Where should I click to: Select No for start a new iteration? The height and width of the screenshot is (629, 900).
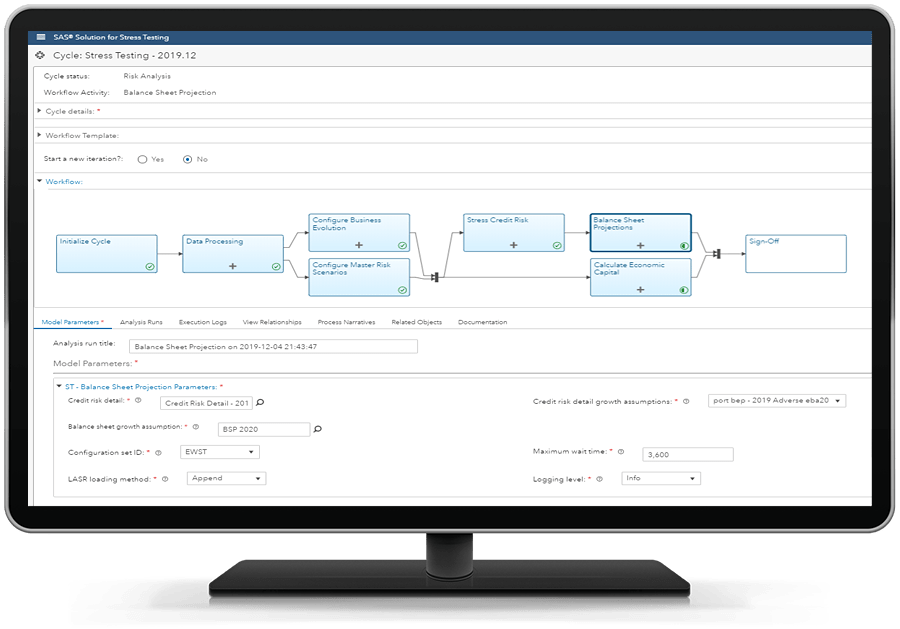point(187,160)
